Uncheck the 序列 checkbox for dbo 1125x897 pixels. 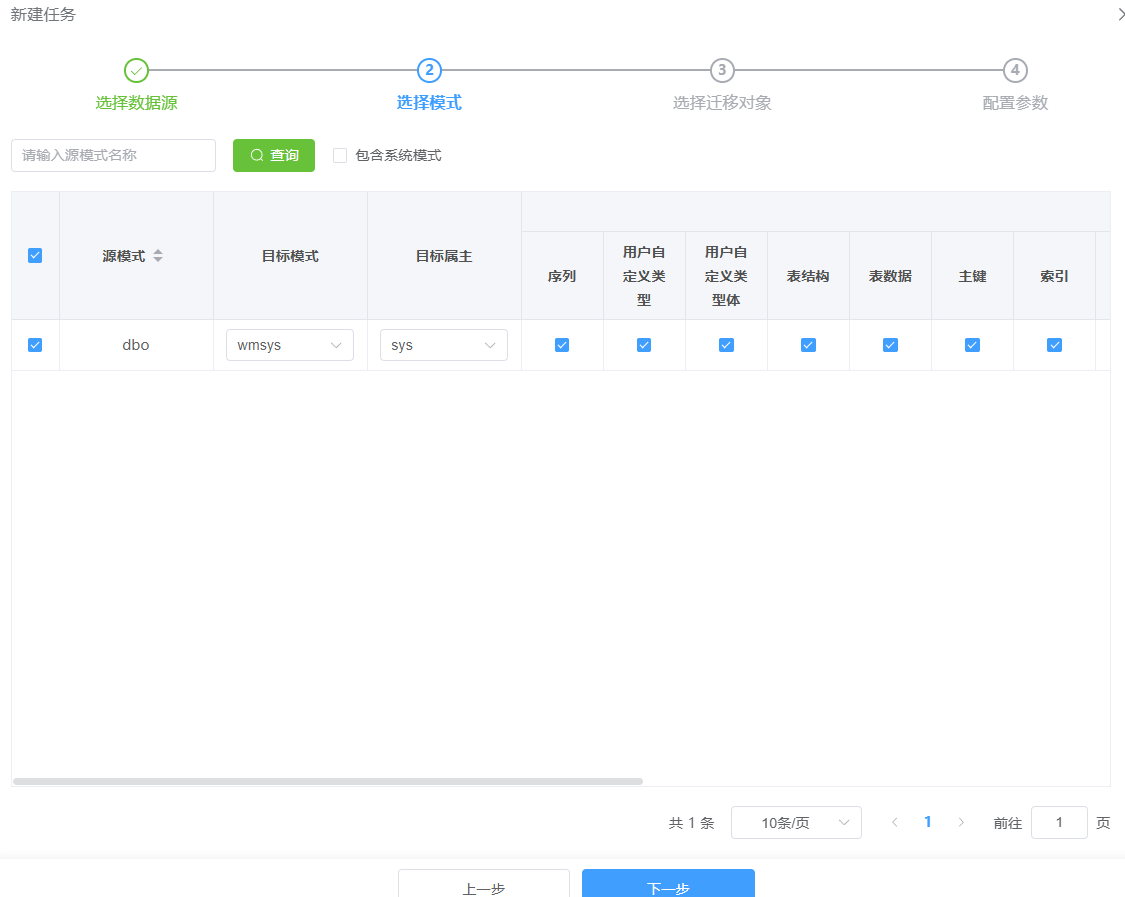(562, 345)
